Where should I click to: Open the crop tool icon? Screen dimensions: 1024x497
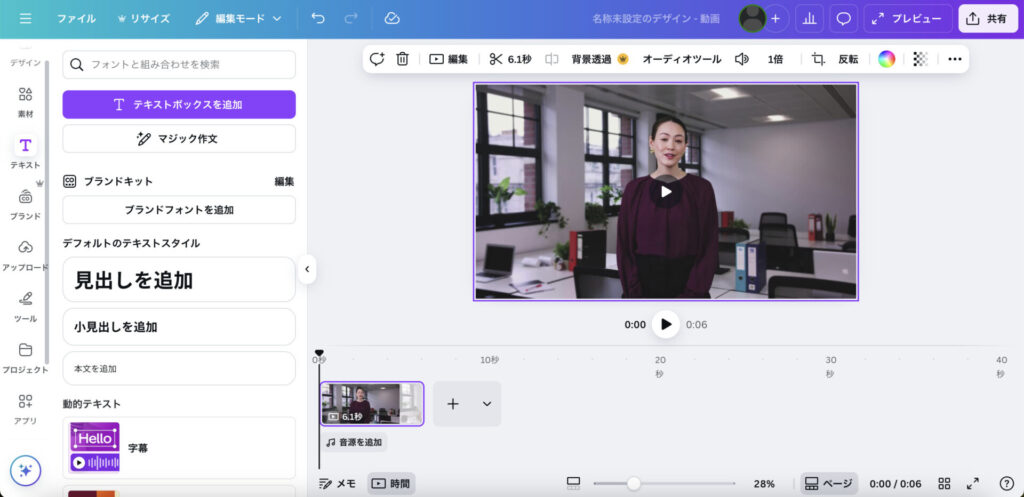click(x=818, y=59)
